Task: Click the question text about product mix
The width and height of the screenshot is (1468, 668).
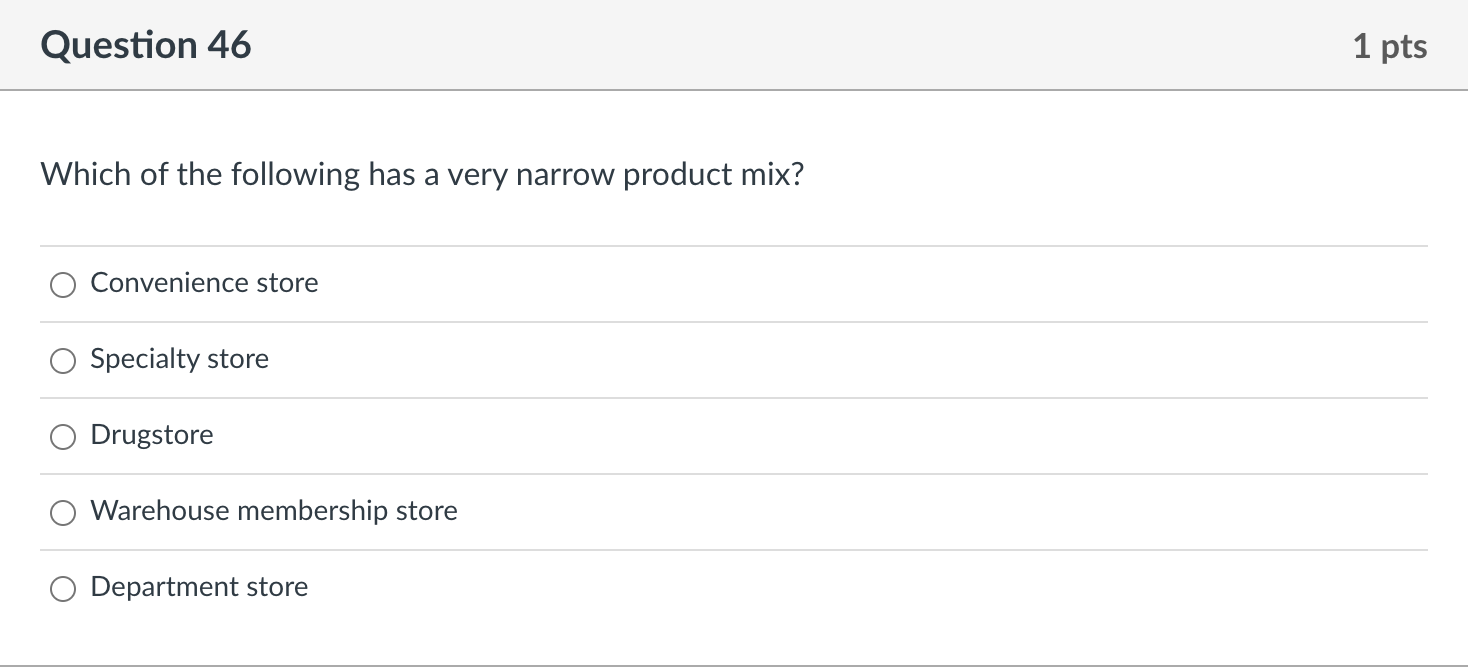Action: (420, 173)
